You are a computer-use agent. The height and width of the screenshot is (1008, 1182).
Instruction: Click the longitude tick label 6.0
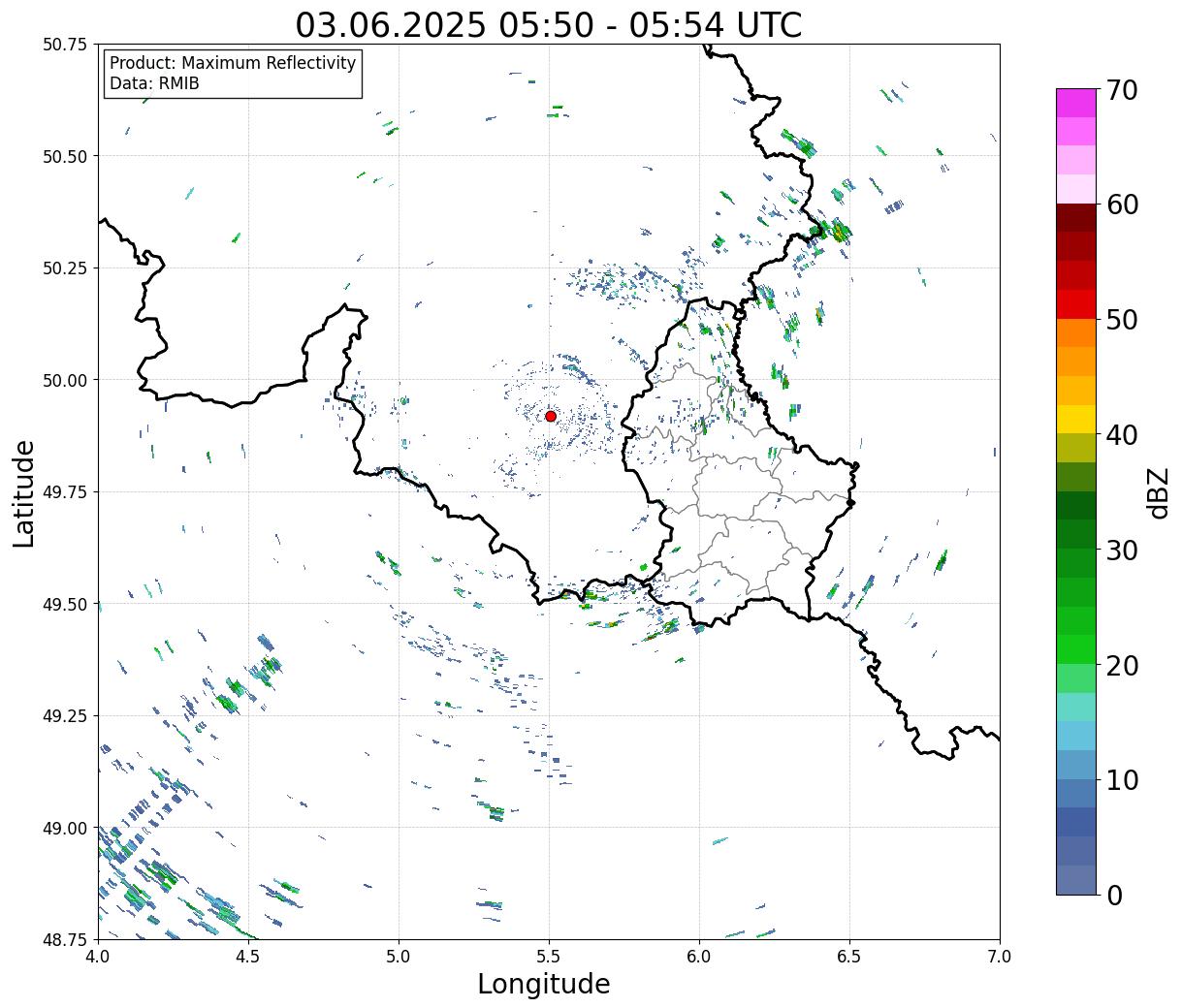[x=699, y=957]
